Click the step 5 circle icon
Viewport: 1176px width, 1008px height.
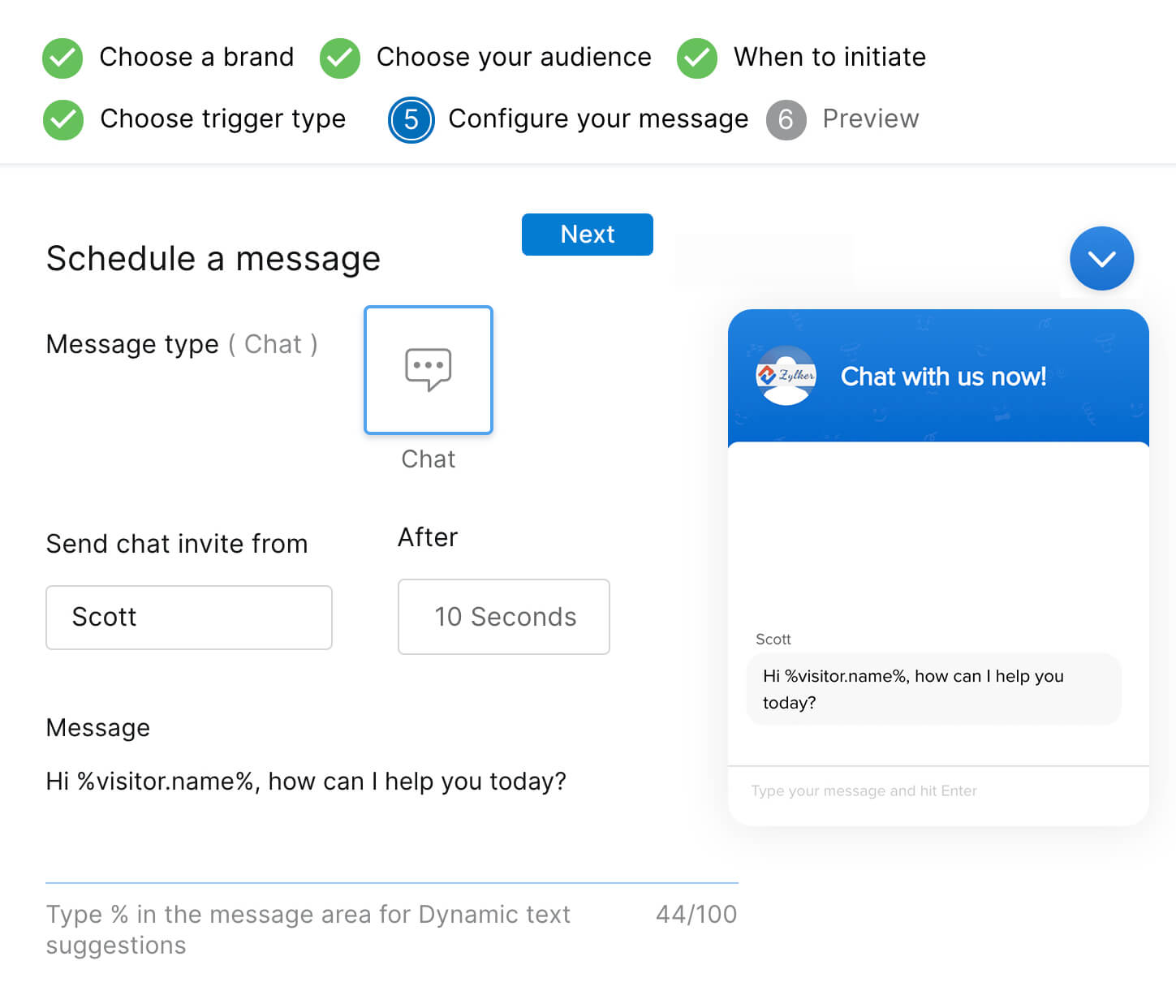tap(411, 119)
